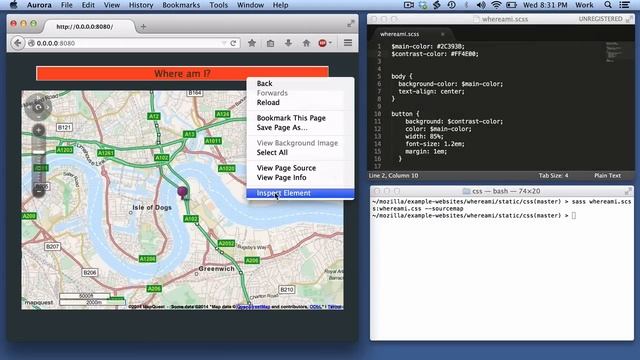Click the Bluetooth icon in menu bar

coord(466,5)
